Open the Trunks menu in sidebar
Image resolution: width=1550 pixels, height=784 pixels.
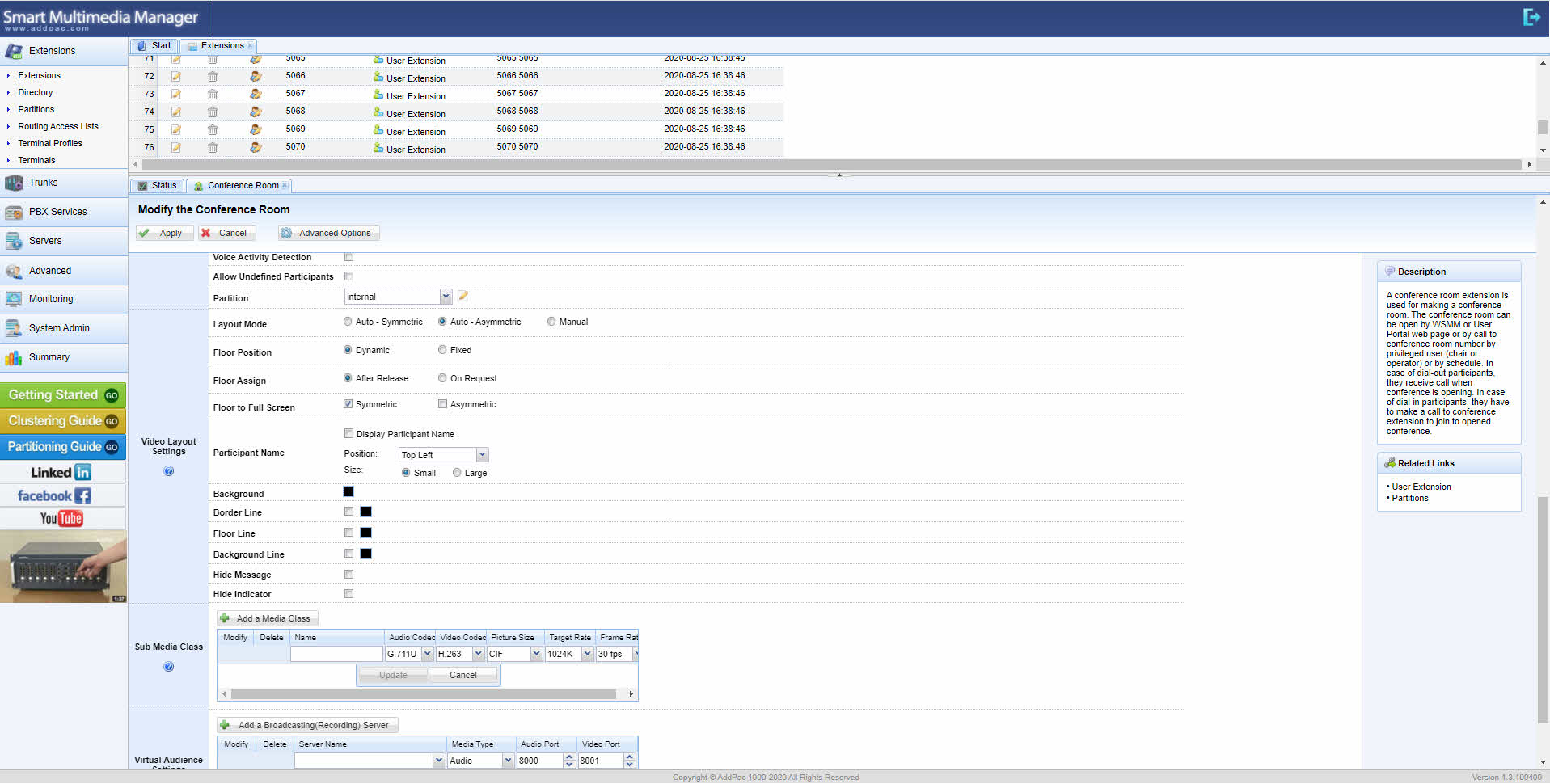click(44, 183)
